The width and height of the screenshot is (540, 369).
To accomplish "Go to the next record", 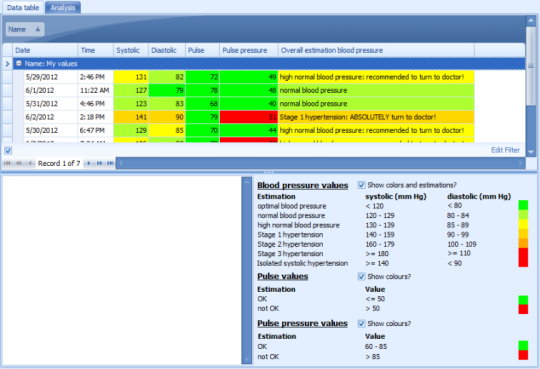I will (89, 163).
